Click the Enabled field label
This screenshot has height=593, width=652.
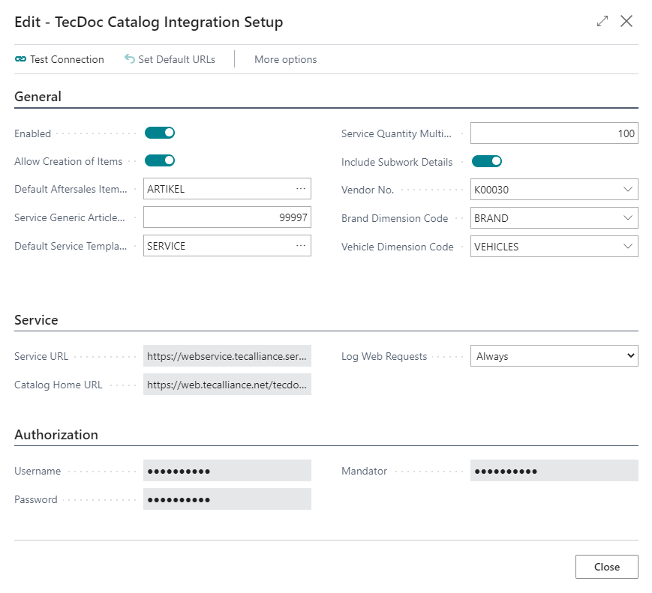click(x=32, y=133)
